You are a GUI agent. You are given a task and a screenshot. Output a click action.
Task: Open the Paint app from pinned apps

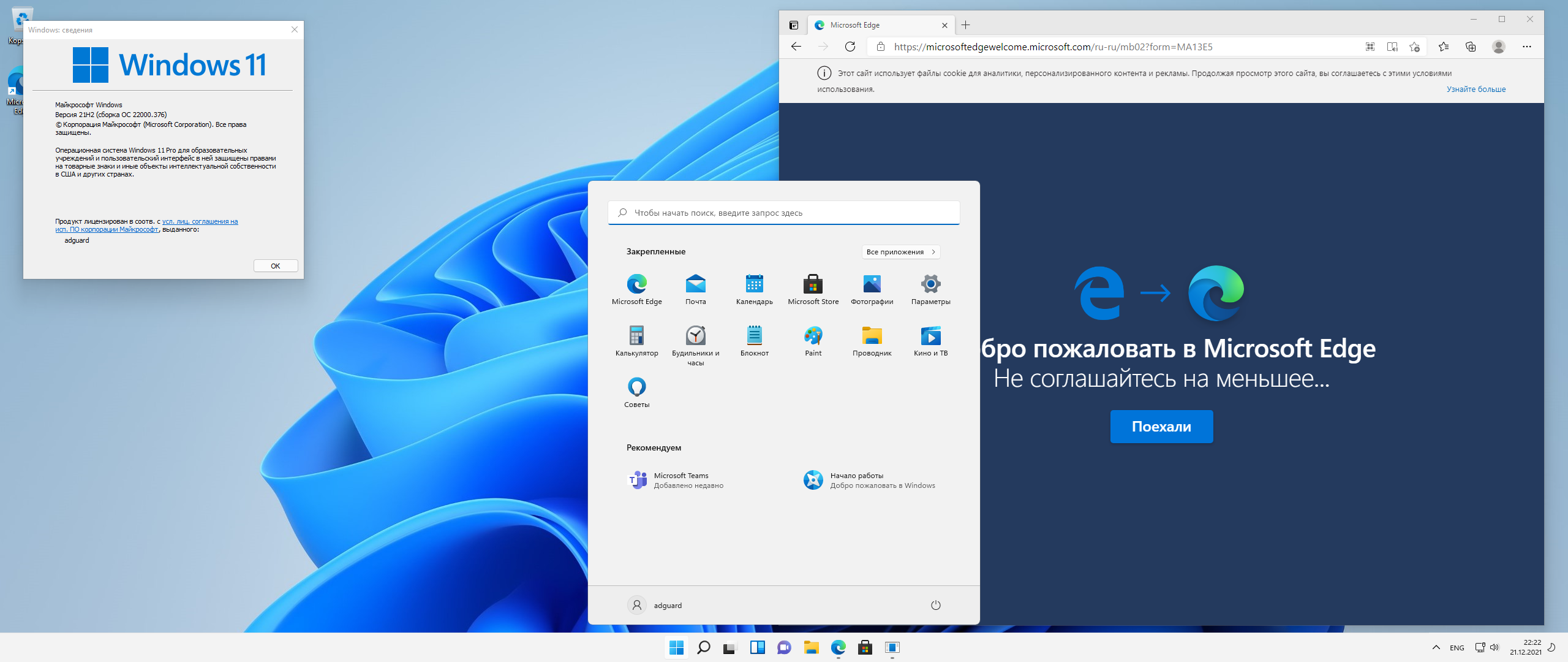(813, 336)
